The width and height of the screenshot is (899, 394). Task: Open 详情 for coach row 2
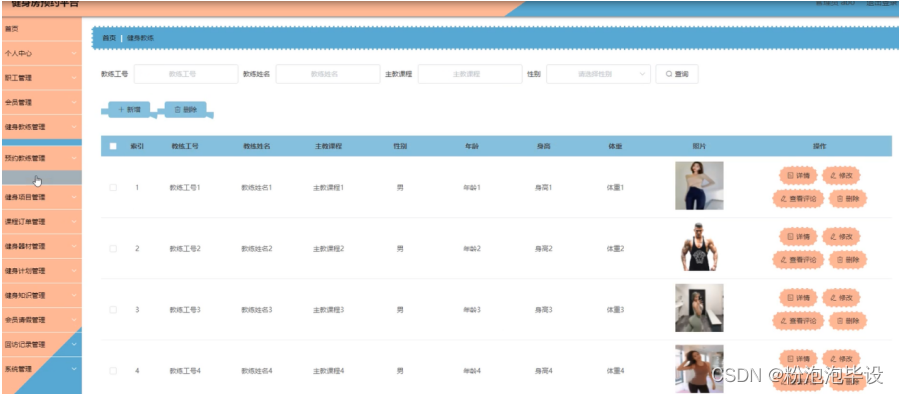798,236
